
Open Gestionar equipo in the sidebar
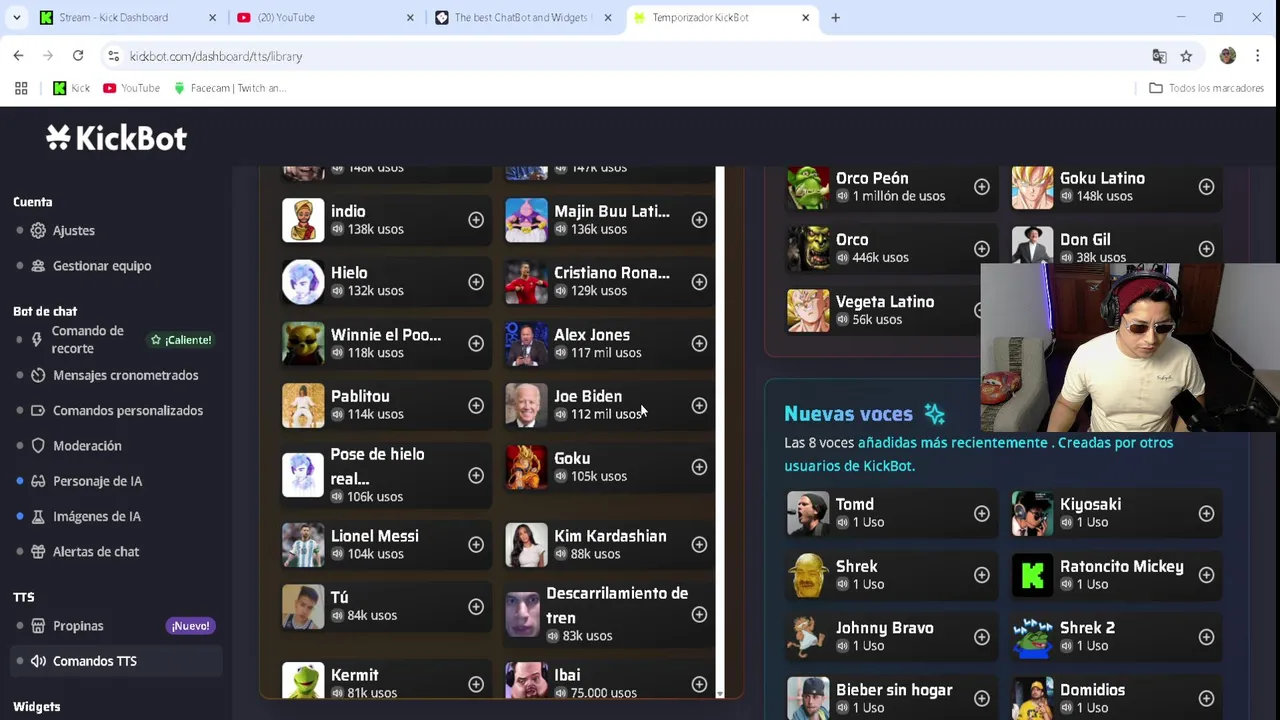(x=101, y=266)
